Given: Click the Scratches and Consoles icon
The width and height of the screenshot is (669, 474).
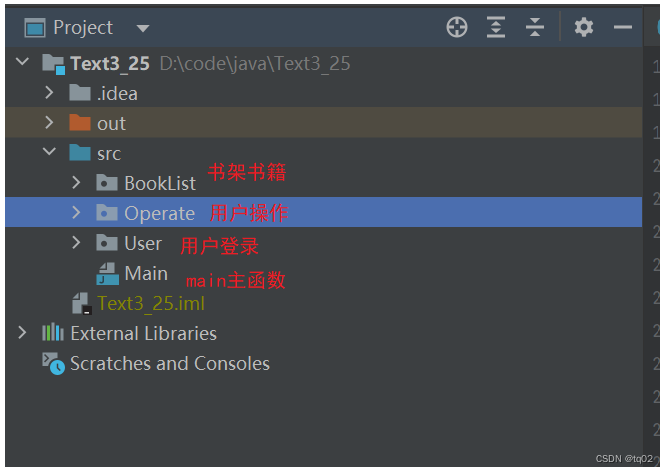Looking at the screenshot, I should pyautogui.click(x=53, y=363).
